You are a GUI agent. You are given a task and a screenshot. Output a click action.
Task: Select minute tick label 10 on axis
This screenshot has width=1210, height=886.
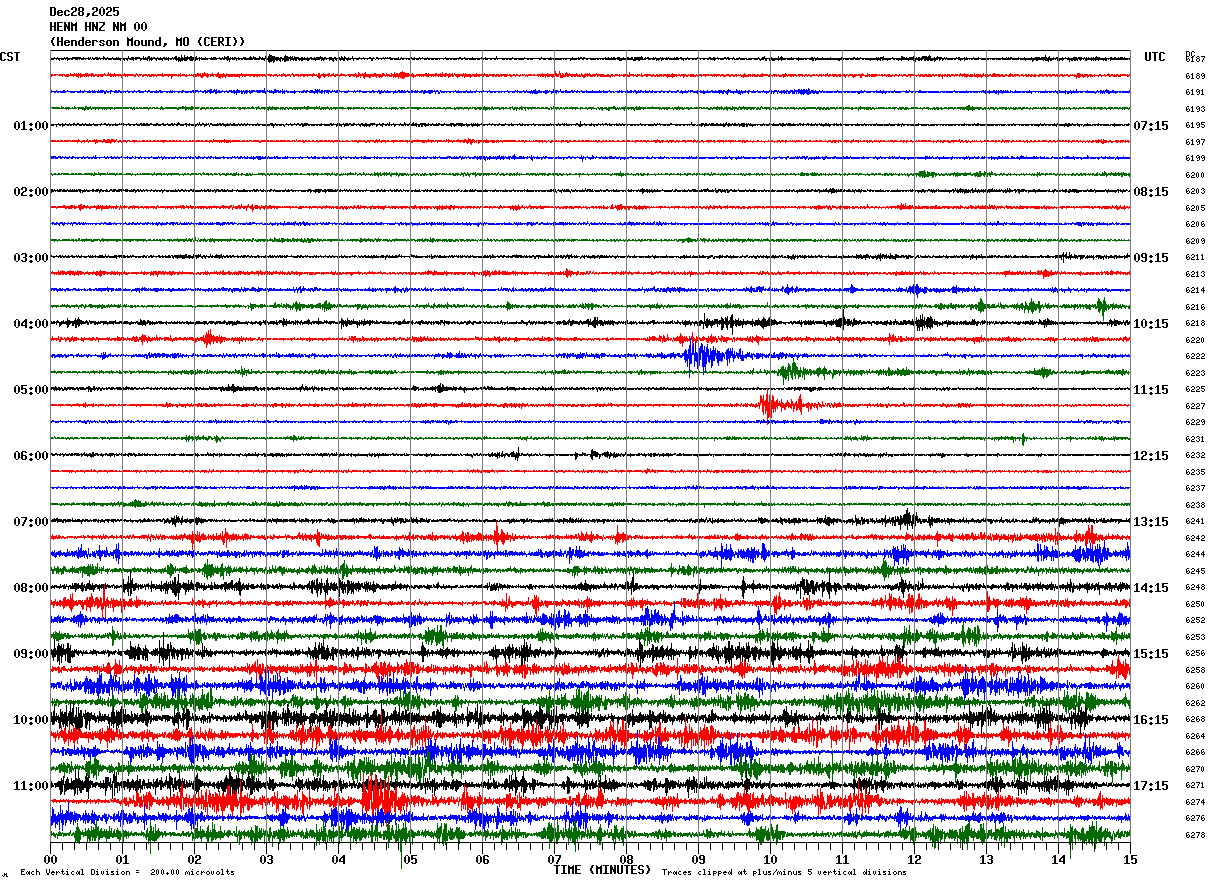[770, 860]
